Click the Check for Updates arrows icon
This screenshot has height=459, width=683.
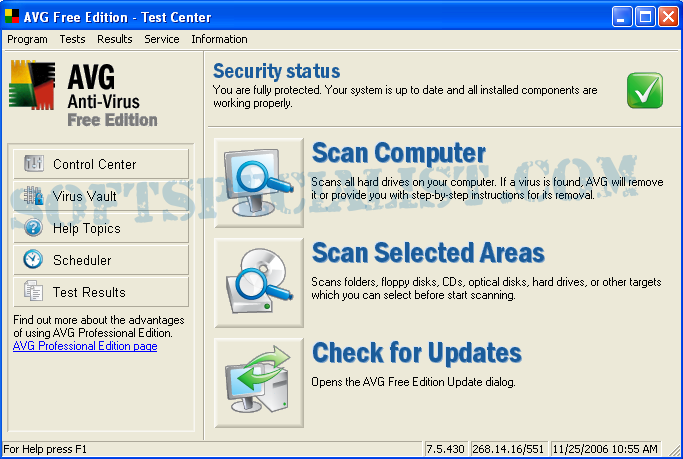(x=259, y=383)
